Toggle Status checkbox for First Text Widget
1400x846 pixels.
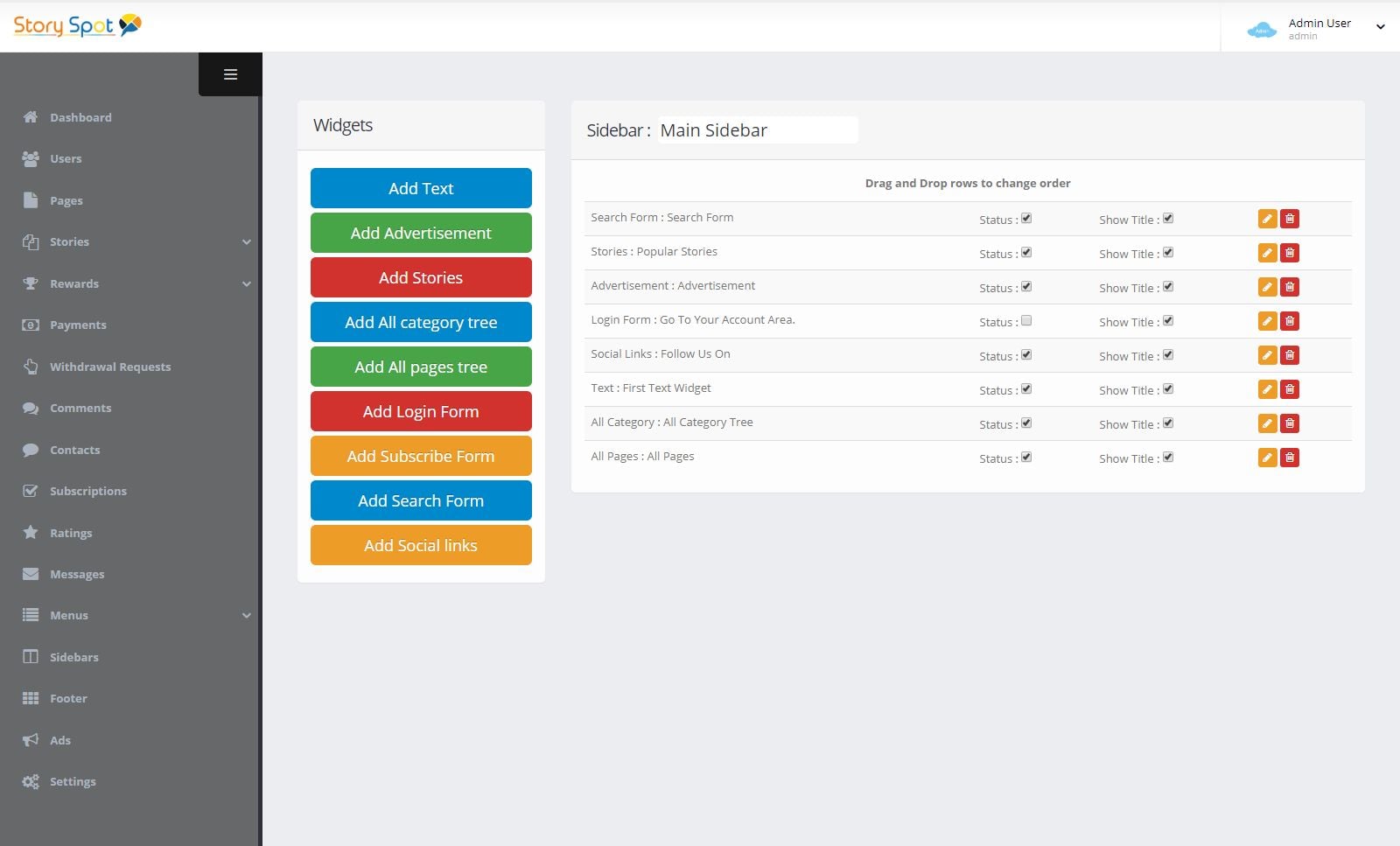point(1026,388)
